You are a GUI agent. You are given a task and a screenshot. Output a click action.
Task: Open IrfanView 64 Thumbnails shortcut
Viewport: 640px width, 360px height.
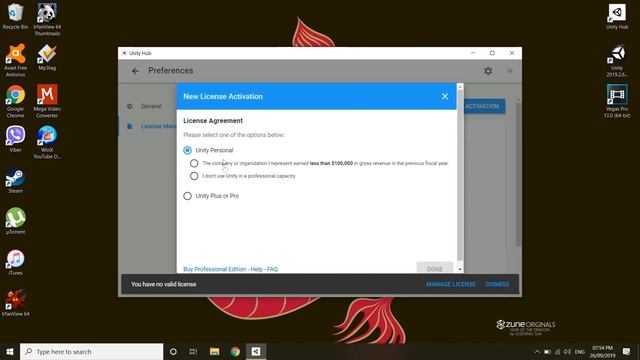pyautogui.click(x=47, y=19)
